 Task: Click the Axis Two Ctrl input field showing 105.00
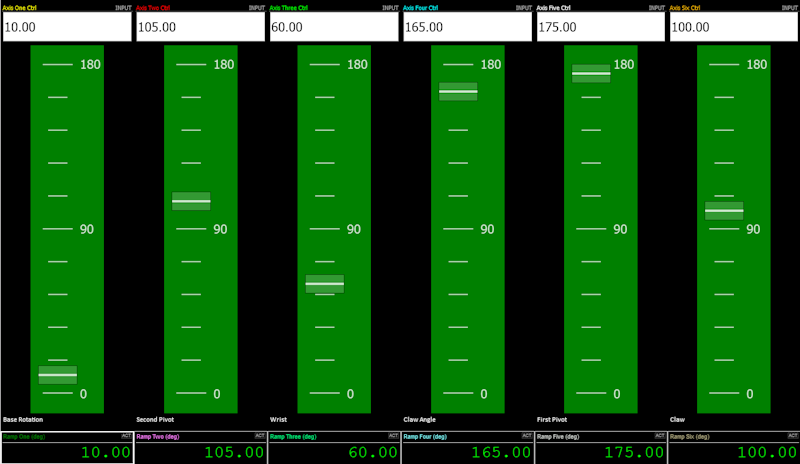click(201, 27)
